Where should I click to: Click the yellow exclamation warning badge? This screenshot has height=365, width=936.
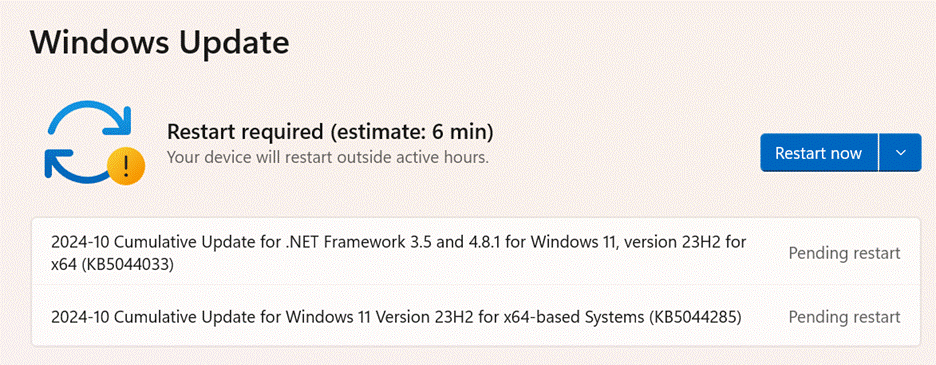[x=125, y=164]
